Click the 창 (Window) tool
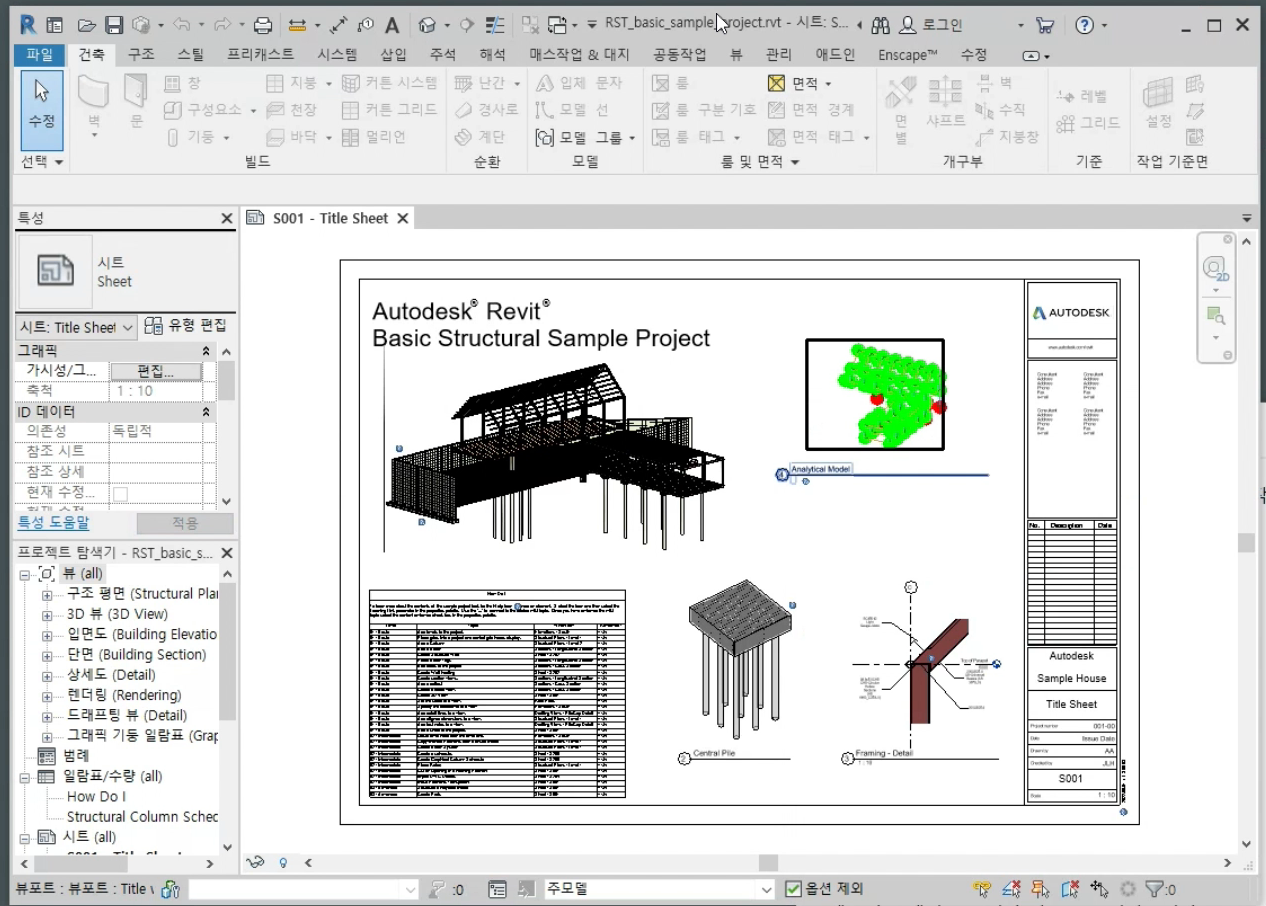1266x906 pixels. (x=182, y=83)
